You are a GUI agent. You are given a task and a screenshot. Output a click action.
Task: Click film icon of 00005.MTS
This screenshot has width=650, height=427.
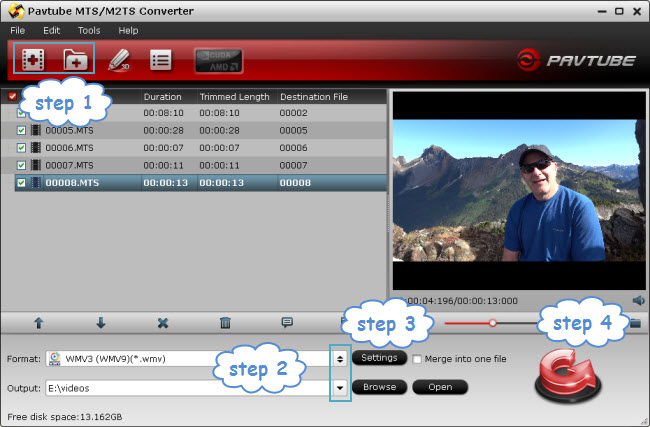tap(36, 130)
